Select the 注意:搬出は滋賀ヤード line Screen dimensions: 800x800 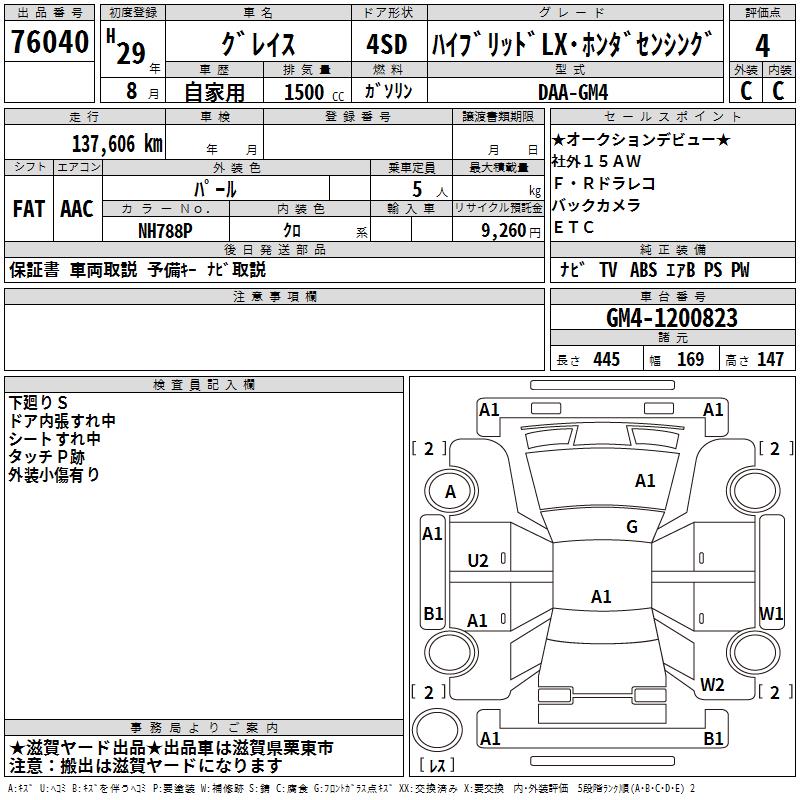pyautogui.click(x=145, y=766)
